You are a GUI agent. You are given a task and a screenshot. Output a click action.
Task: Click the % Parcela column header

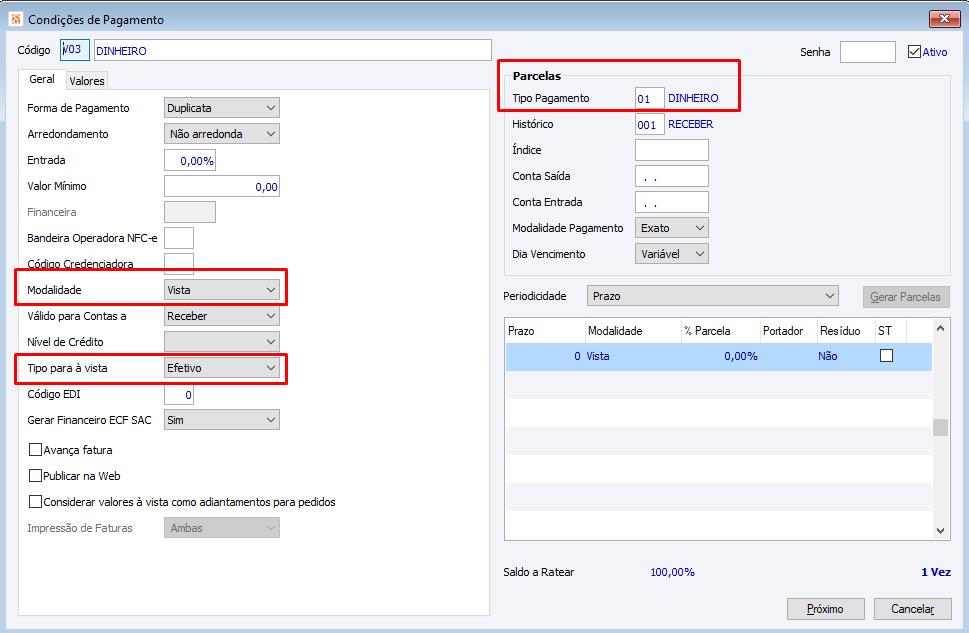coord(720,331)
